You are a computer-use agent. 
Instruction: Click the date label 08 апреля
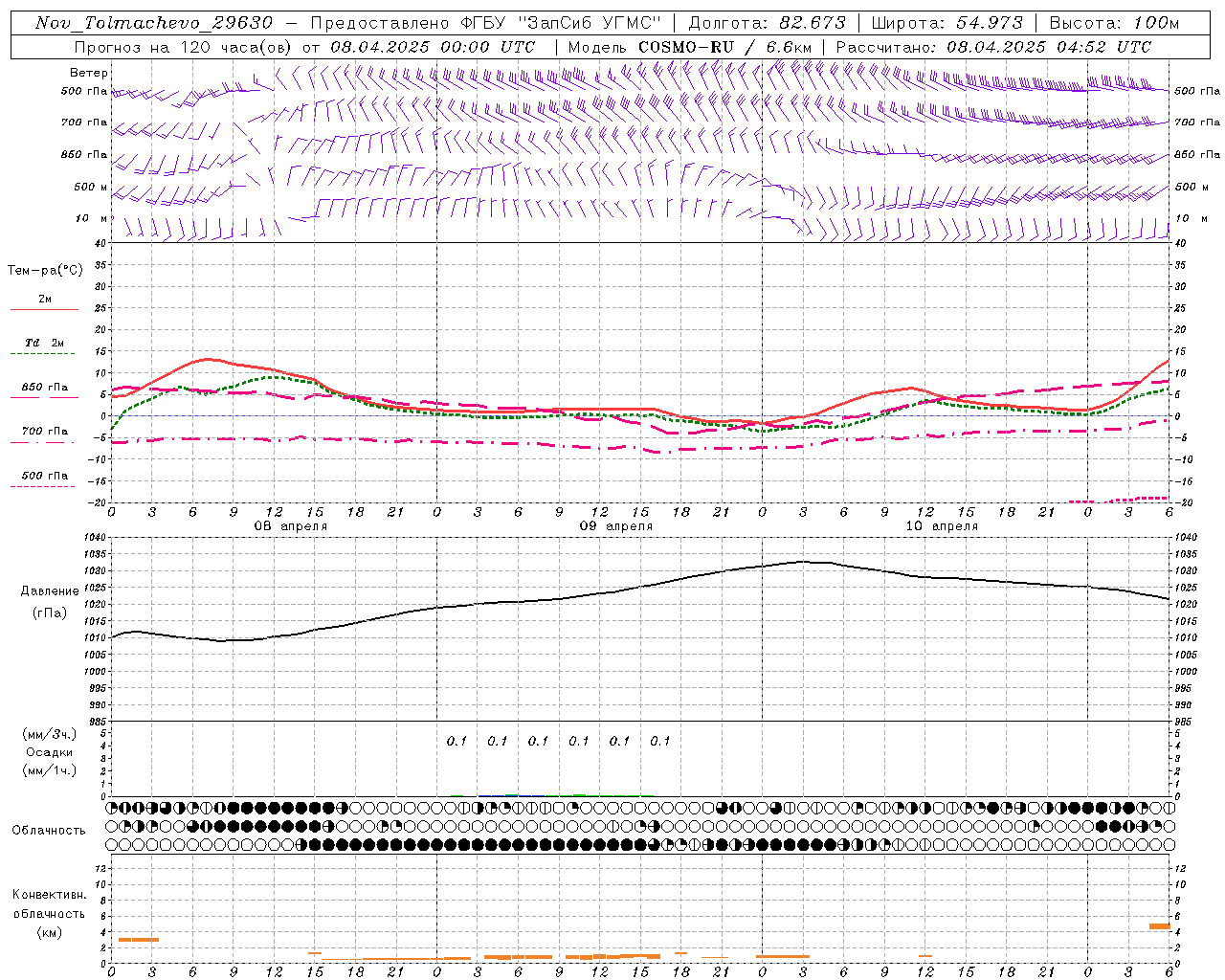tap(290, 526)
